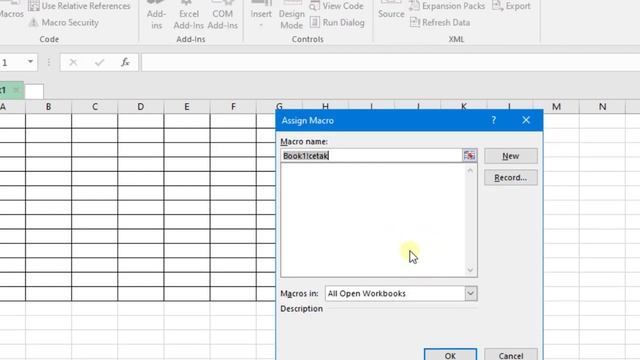Click the Record... button
The width and height of the screenshot is (640, 360).
pos(511,178)
